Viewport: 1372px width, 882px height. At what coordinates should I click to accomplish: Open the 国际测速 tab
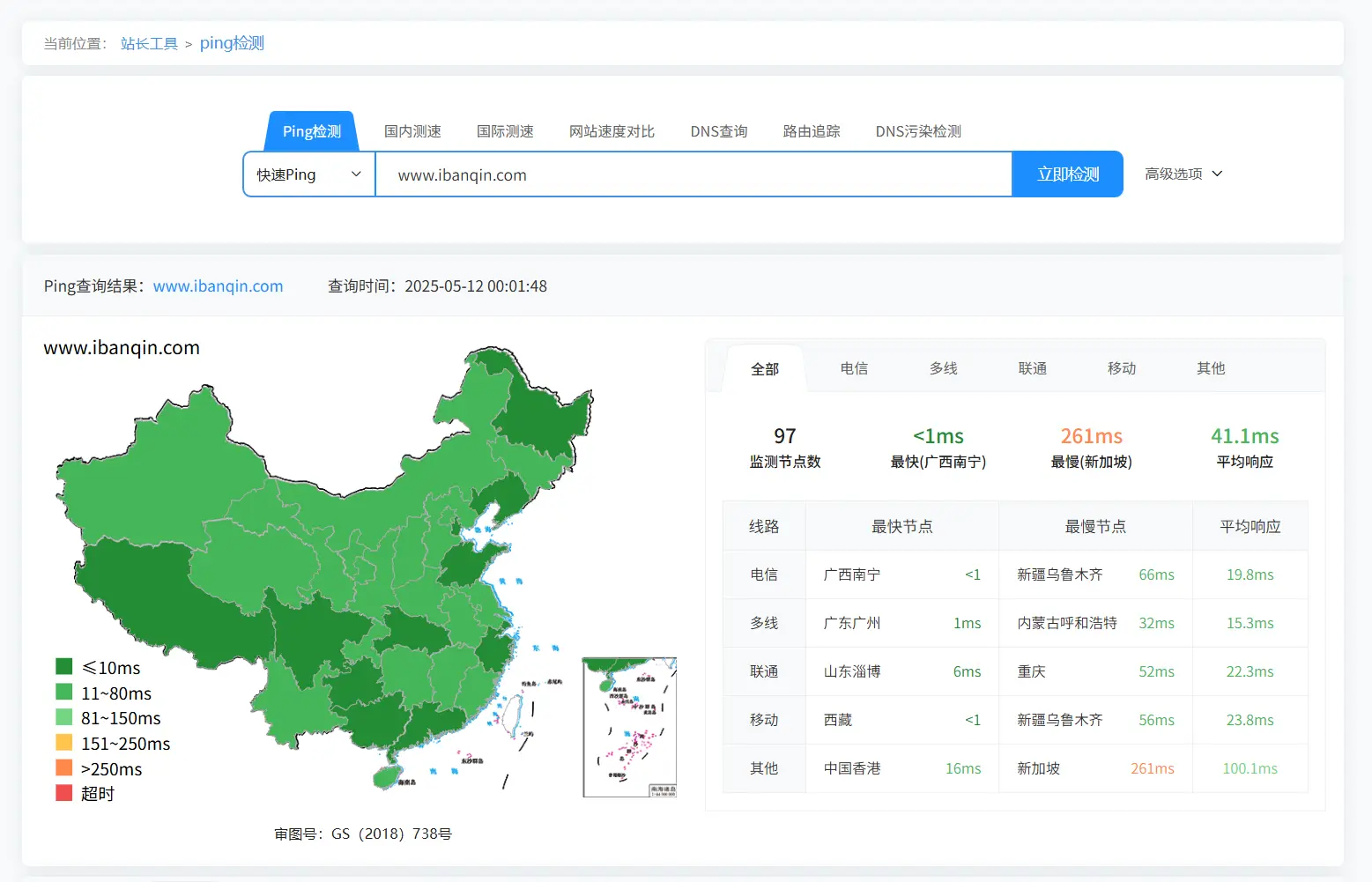pyautogui.click(x=504, y=130)
